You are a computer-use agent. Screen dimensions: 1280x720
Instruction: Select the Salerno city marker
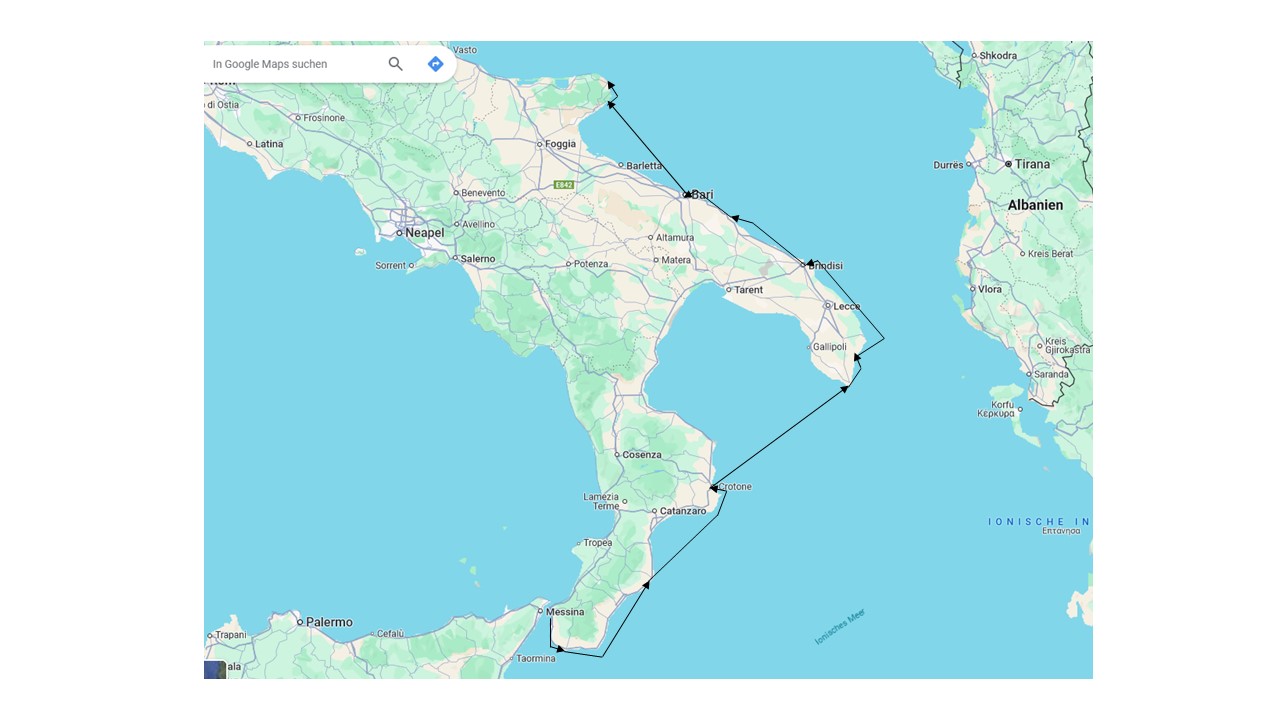pos(455,258)
